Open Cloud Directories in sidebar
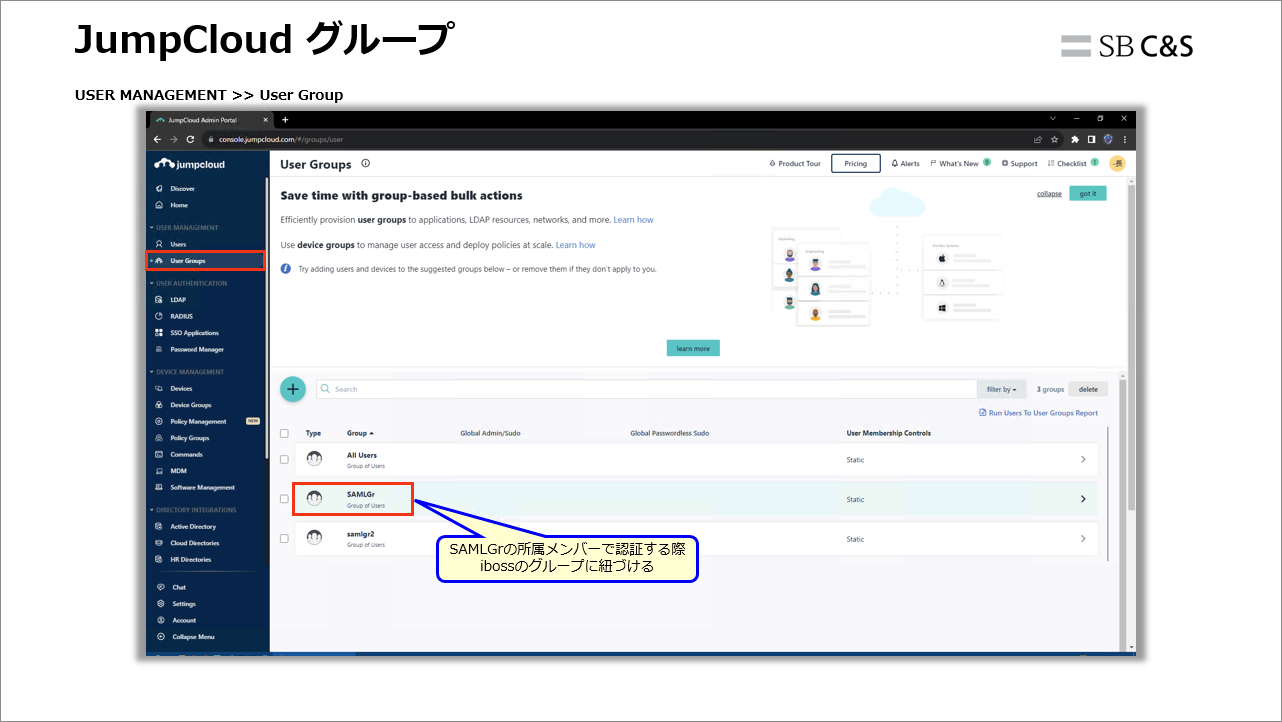The image size is (1282, 722). tap(194, 543)
